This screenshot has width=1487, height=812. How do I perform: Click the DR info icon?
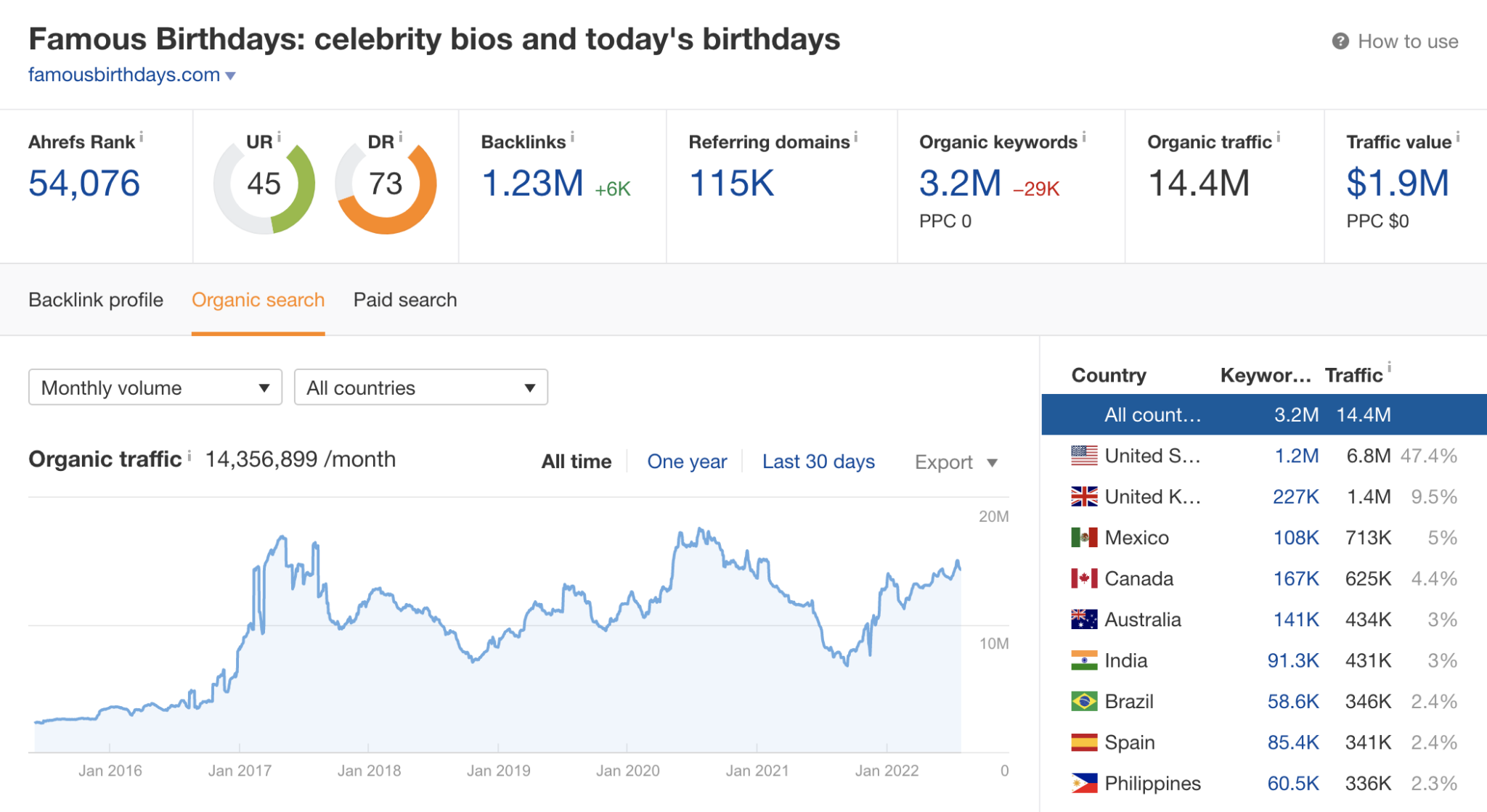[x=400, y=136]
